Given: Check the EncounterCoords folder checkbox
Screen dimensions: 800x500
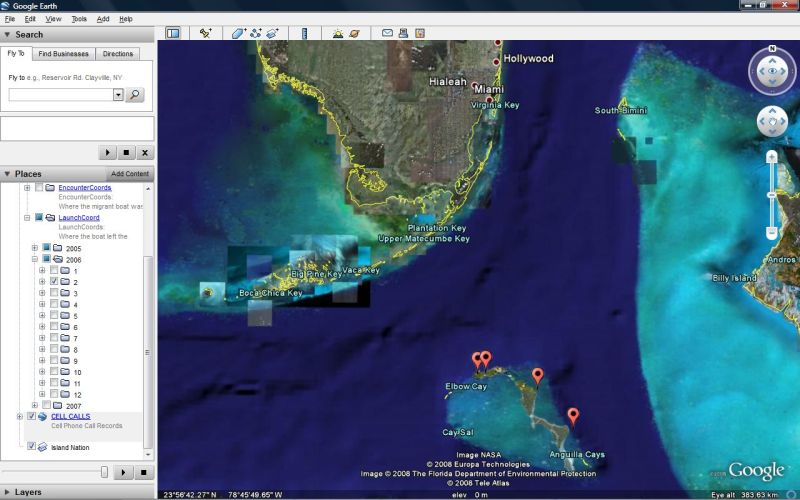Looking at the screenshot, I should (x=39, y=187).
